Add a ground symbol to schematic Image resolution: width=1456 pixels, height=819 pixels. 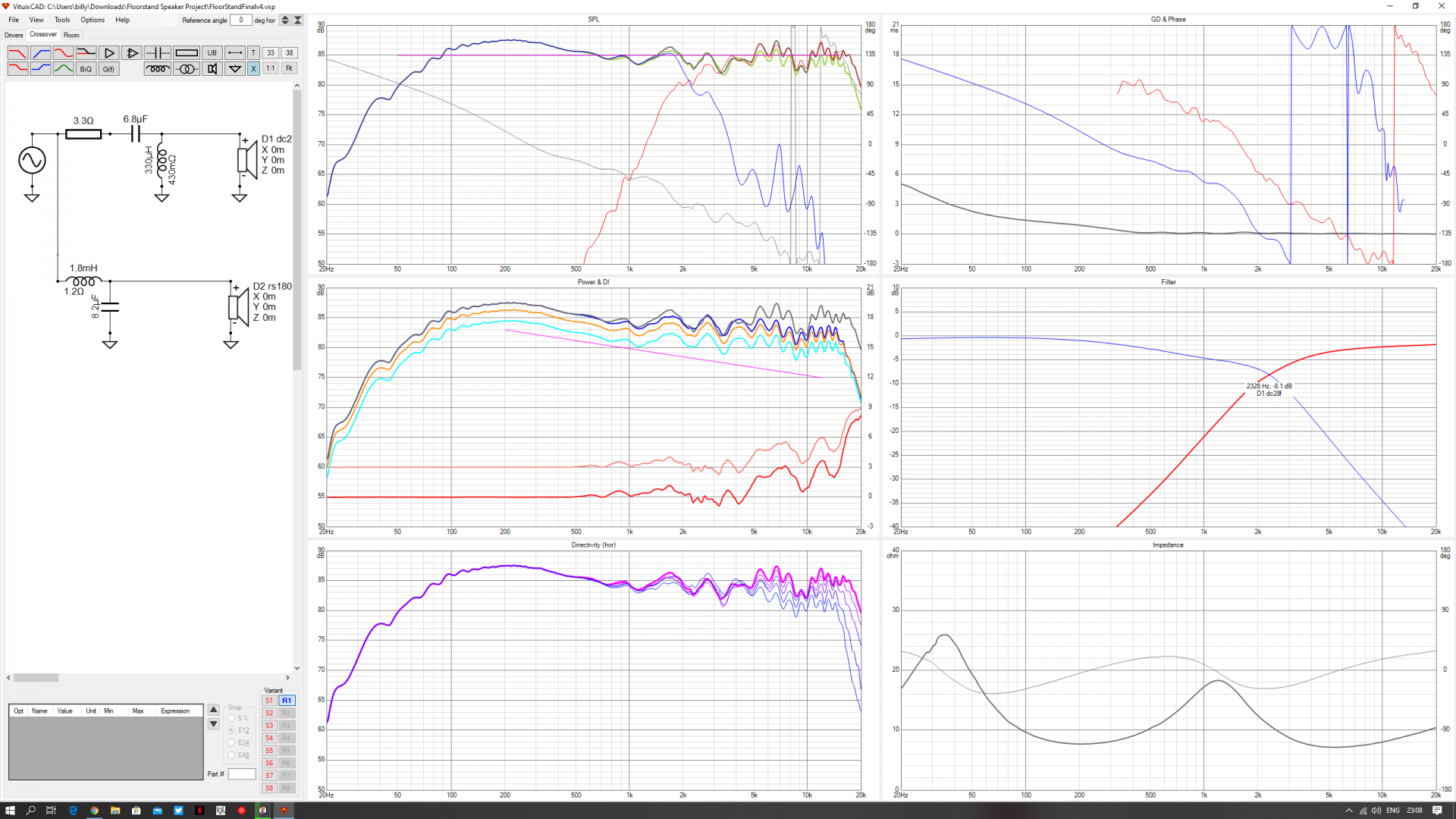click(235, 69)
